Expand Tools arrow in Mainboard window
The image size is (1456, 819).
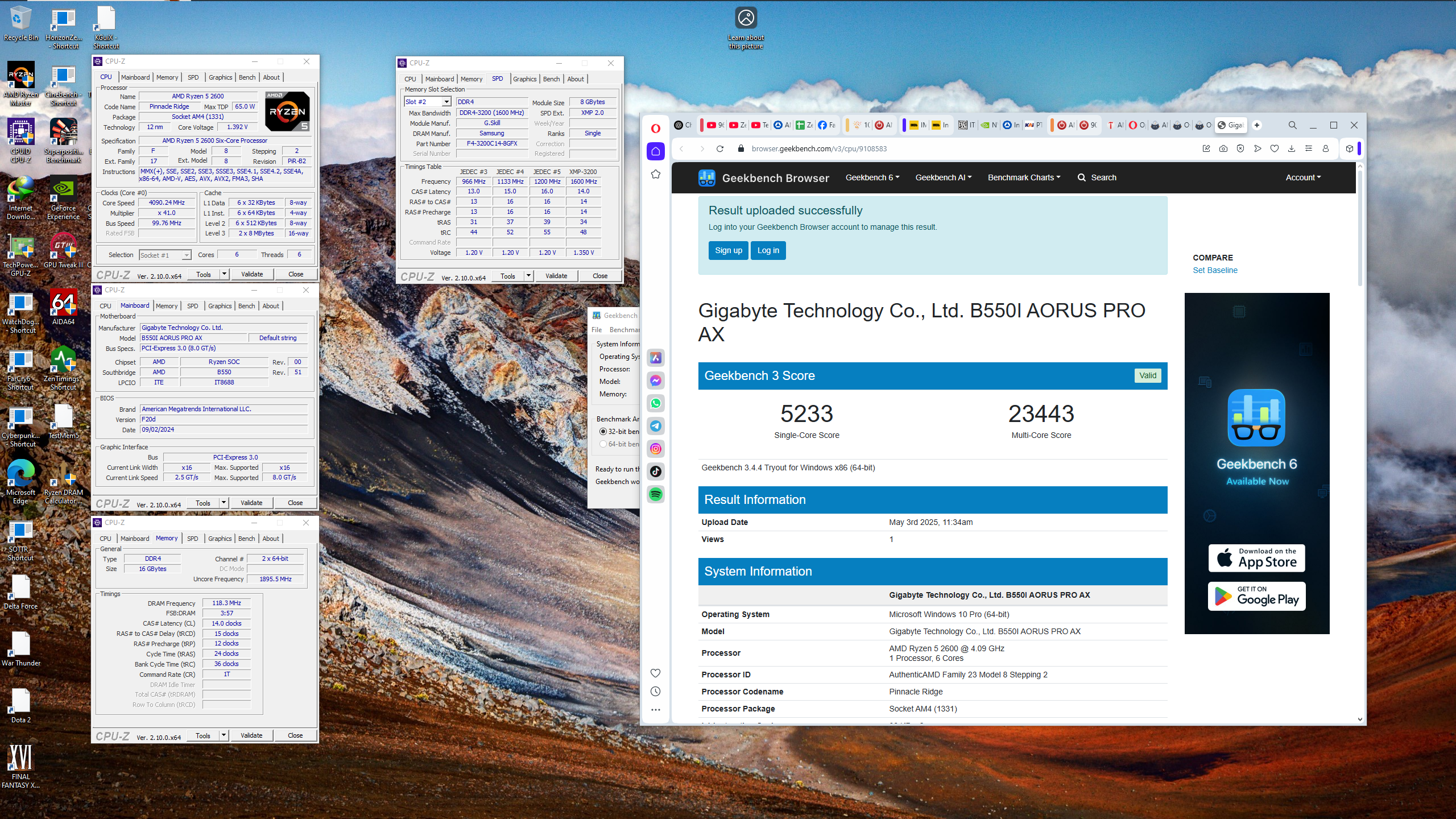224,503
